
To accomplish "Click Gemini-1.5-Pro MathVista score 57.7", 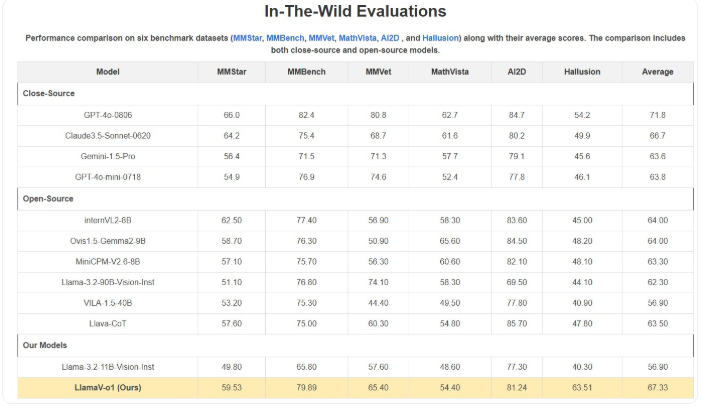I will tap(449, 156).
